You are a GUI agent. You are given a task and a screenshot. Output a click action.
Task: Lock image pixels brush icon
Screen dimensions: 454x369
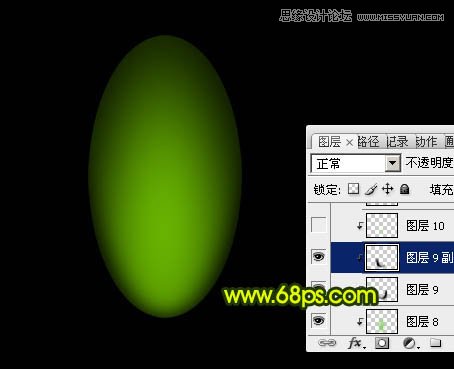pyautogui.click(x=371, y=189)
